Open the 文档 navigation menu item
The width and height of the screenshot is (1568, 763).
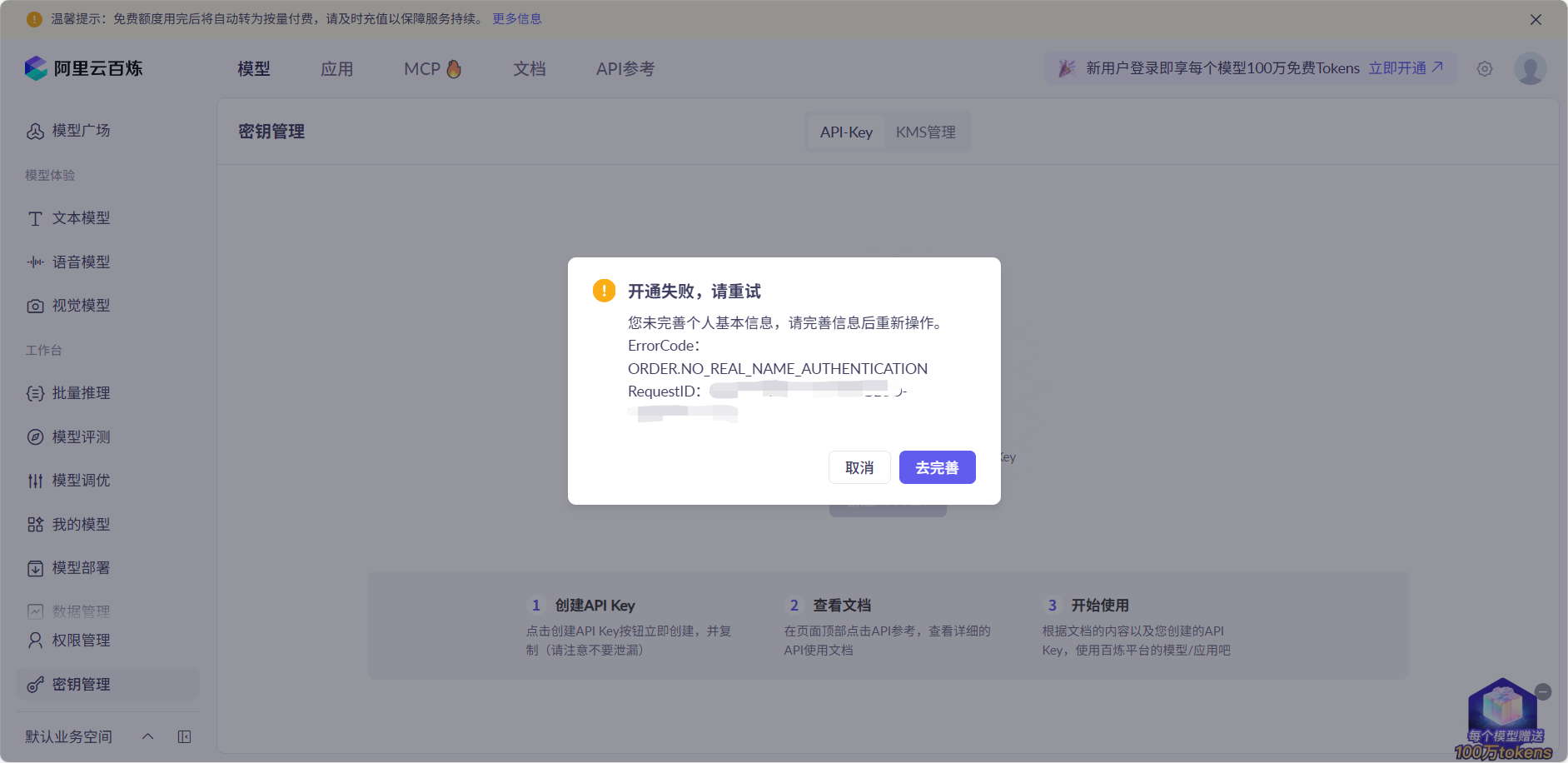coord(529,68)
